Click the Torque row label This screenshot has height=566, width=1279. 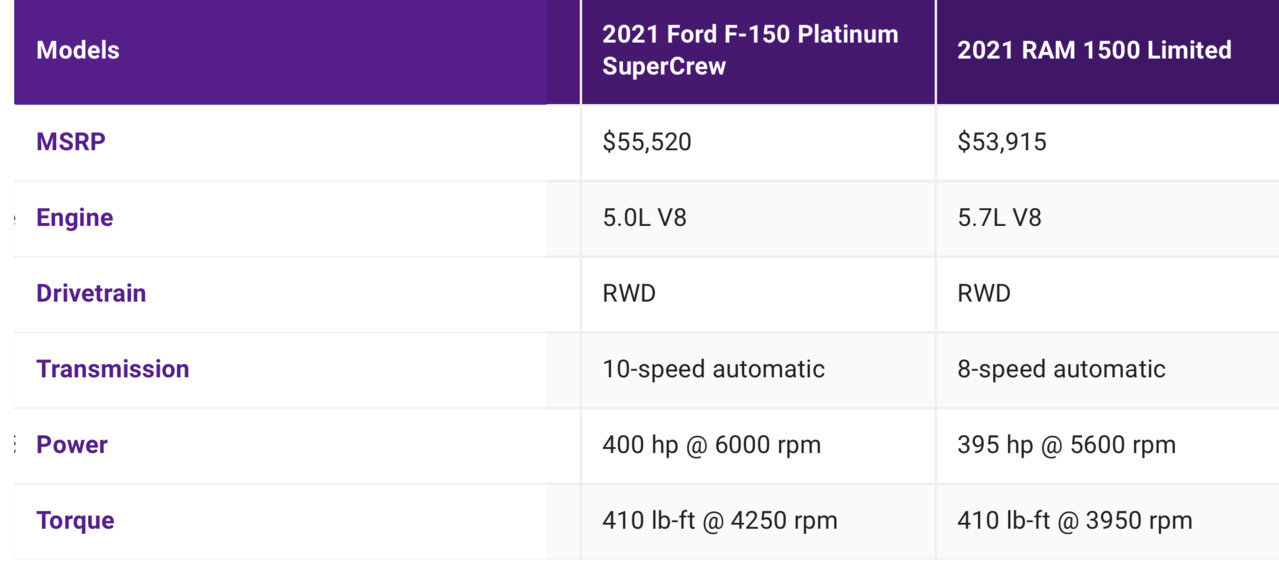(x=76, y=521)
